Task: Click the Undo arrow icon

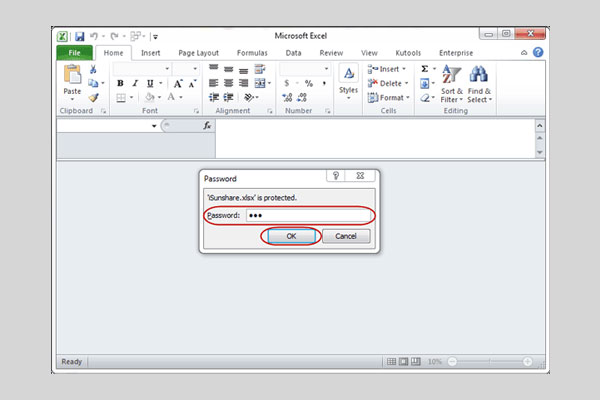Action: click(94, 36)
